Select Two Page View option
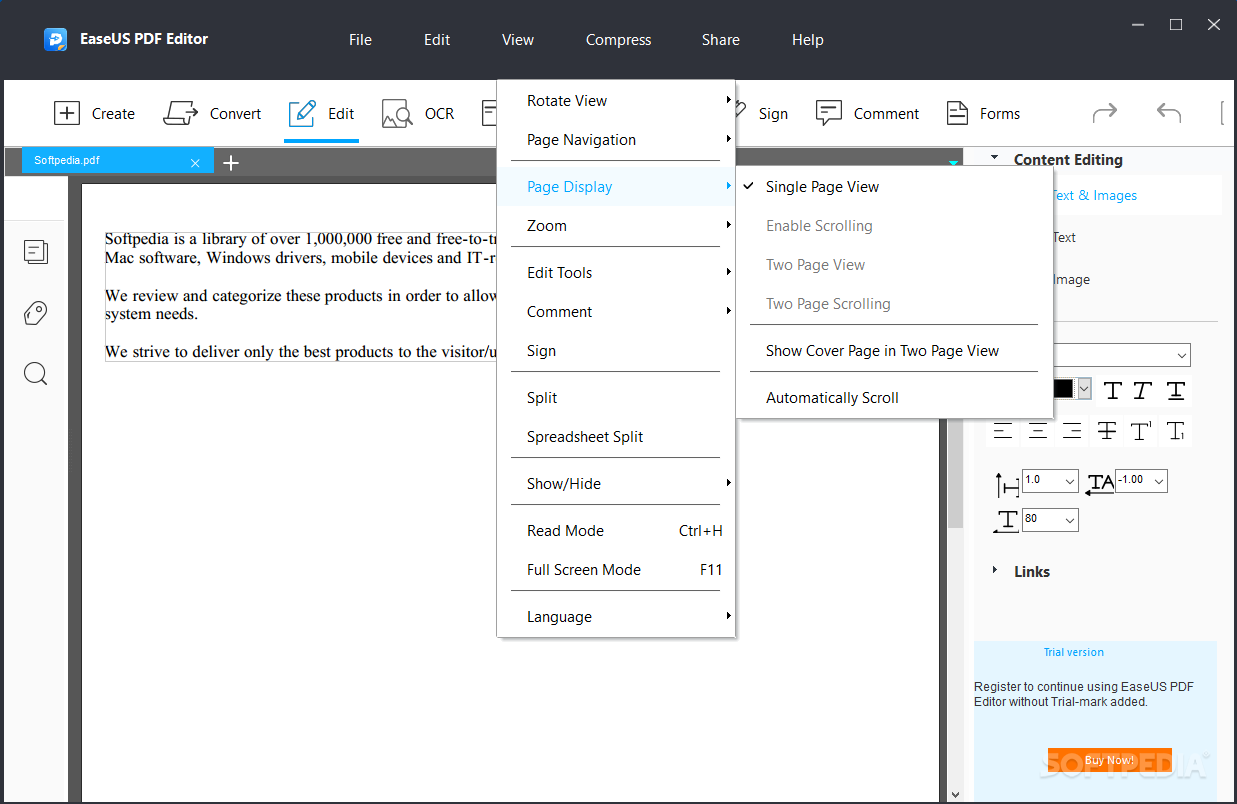The width and height of the screenshot is (1237, 804). click(x=894, y=264)
